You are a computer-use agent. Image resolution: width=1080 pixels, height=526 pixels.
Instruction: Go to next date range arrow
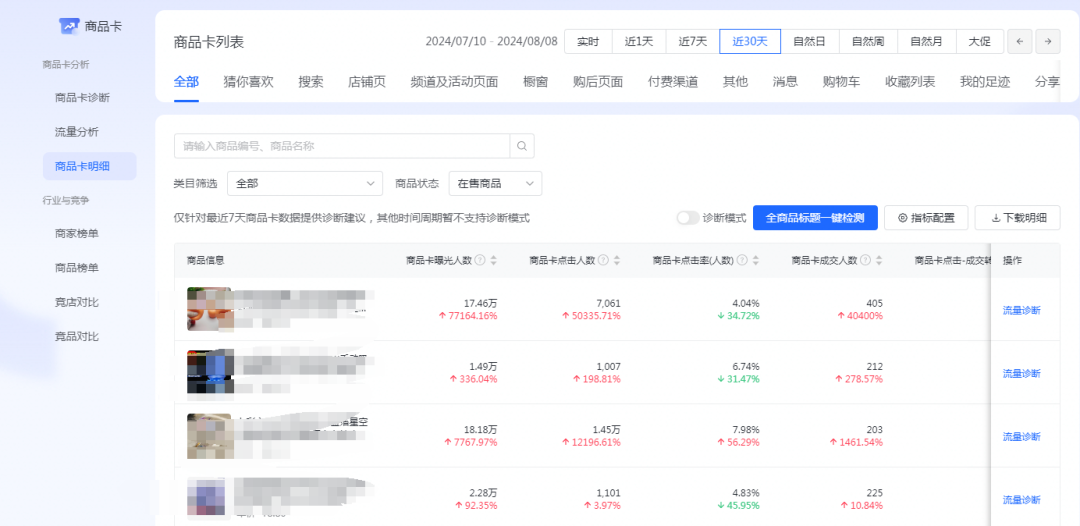click(x=1048, y=41)
